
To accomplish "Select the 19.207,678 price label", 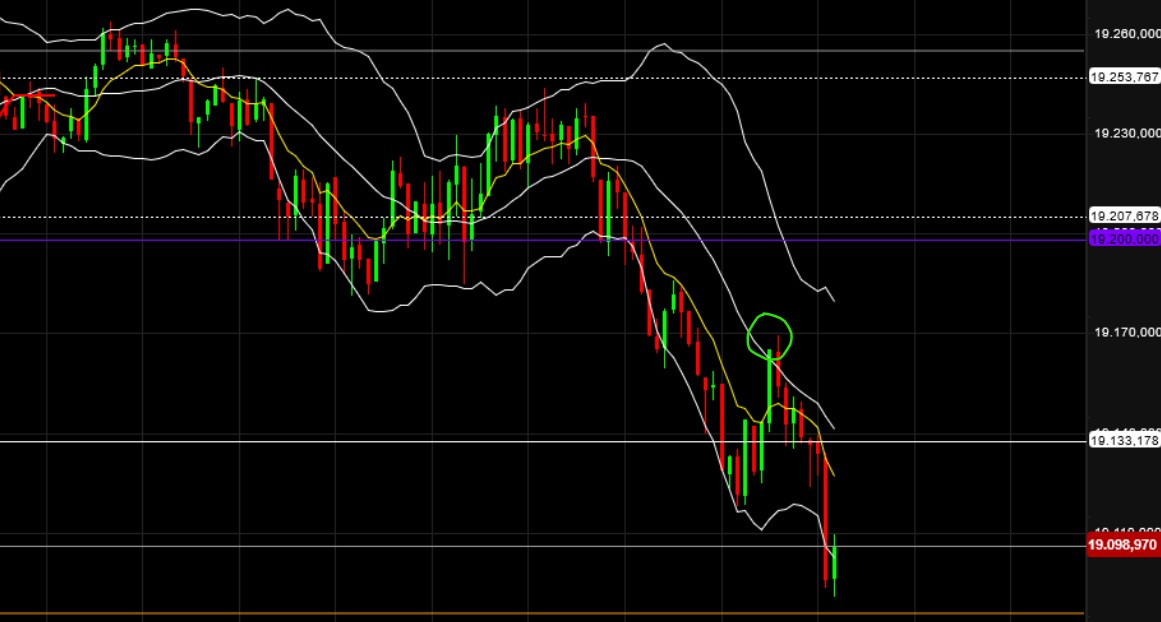I will [1124, 215].
